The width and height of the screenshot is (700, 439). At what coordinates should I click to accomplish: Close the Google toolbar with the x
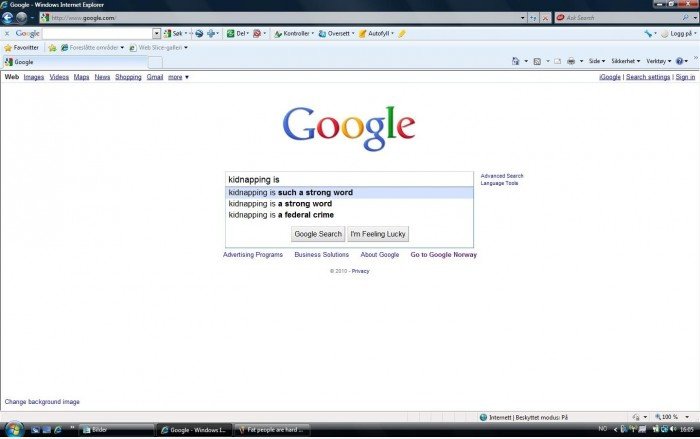(x=7, y=33)
